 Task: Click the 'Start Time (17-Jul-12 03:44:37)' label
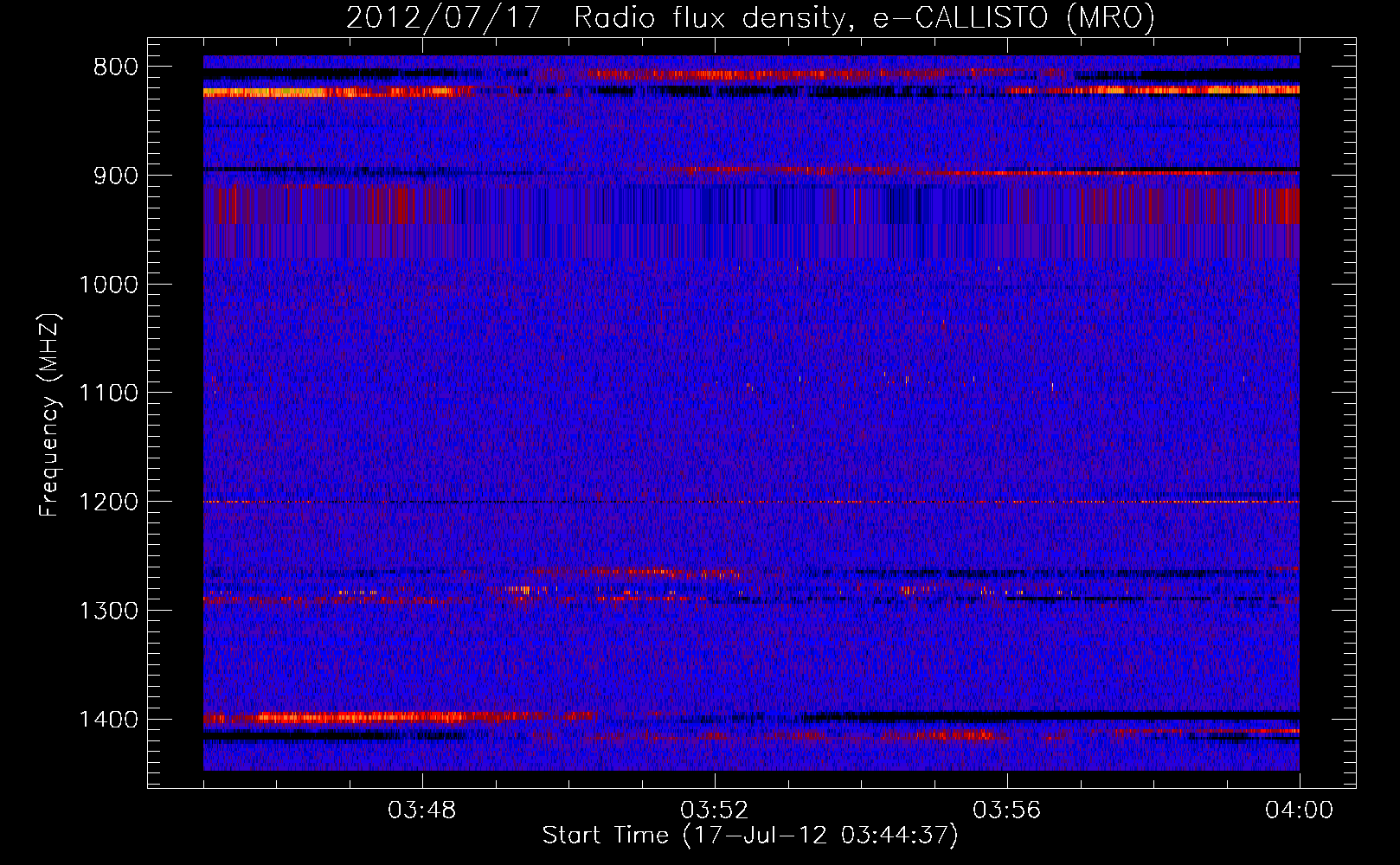(x=750, y=836)
